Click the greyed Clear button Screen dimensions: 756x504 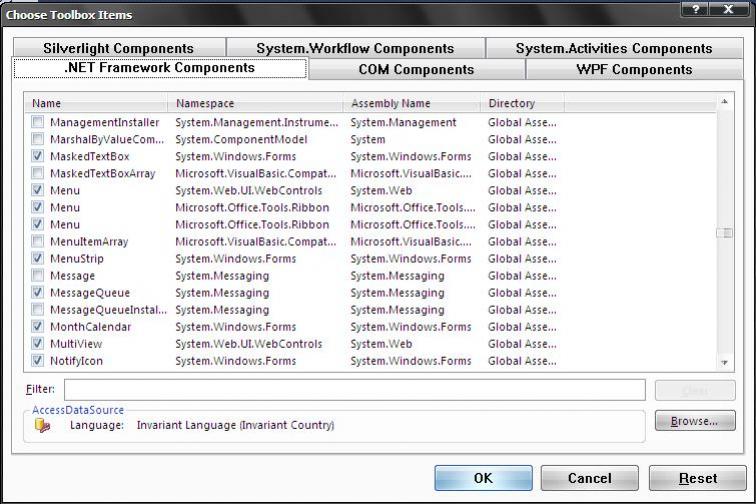tap(695, 390)
